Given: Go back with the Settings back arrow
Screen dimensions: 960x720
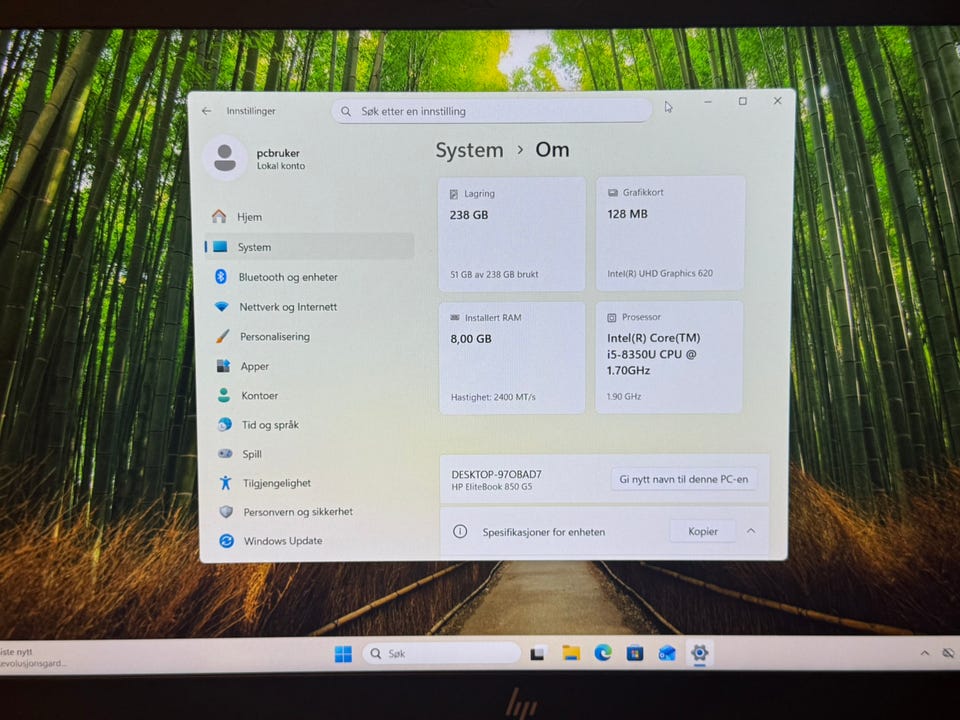Looking at the screenshot, I should pyautogui.click(x=206, y=111).
